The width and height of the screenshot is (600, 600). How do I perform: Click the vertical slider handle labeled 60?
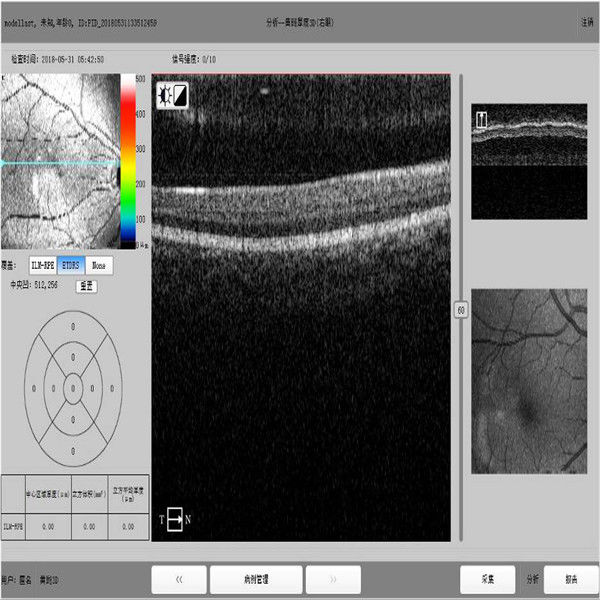[x=461, y=310]
